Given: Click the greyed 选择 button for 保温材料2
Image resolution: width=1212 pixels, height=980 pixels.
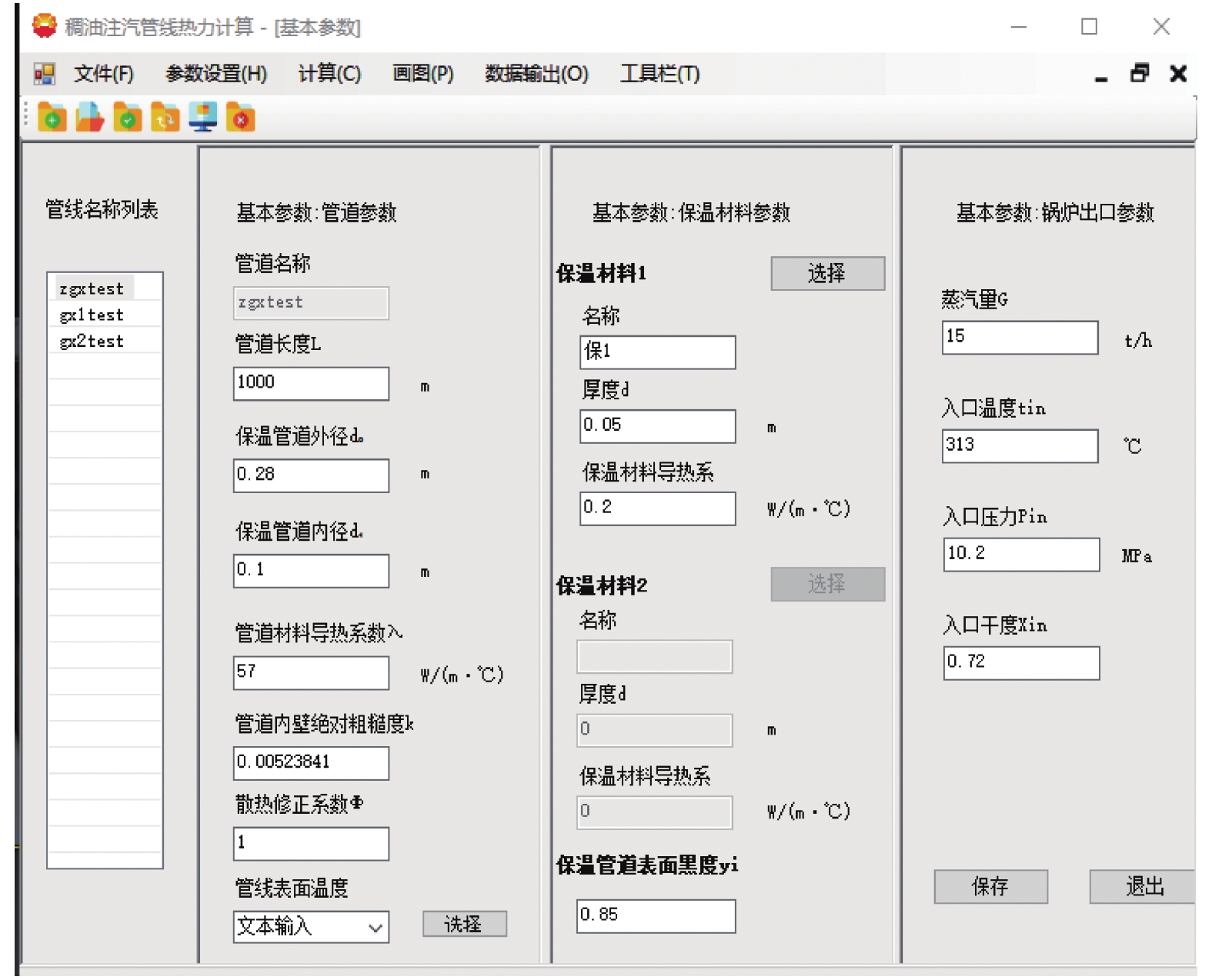Looking at the screenshot, I should tap(827, 584).
